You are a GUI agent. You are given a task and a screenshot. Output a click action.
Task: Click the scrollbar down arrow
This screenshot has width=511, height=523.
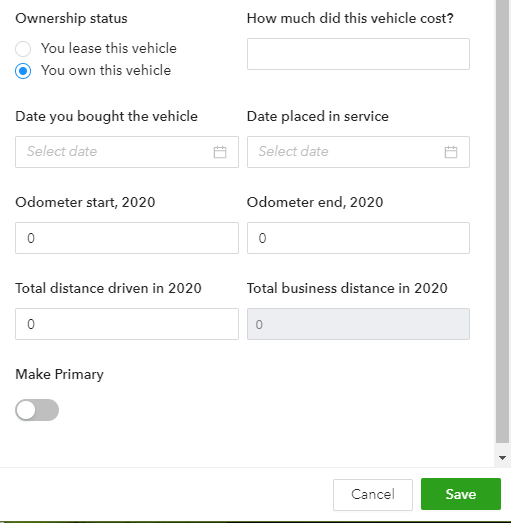(x=502, y=458)
